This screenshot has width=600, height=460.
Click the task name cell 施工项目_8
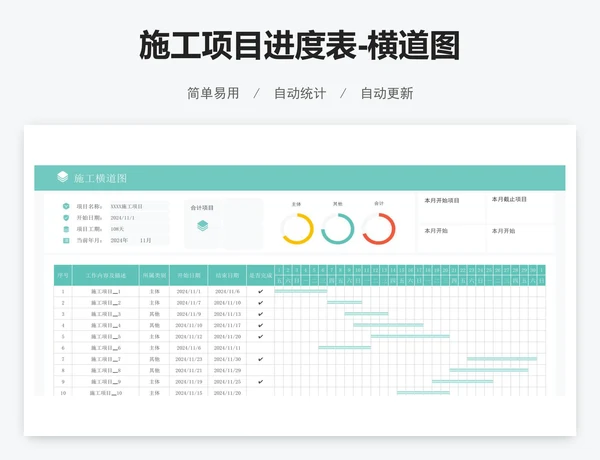click(106, 370)
